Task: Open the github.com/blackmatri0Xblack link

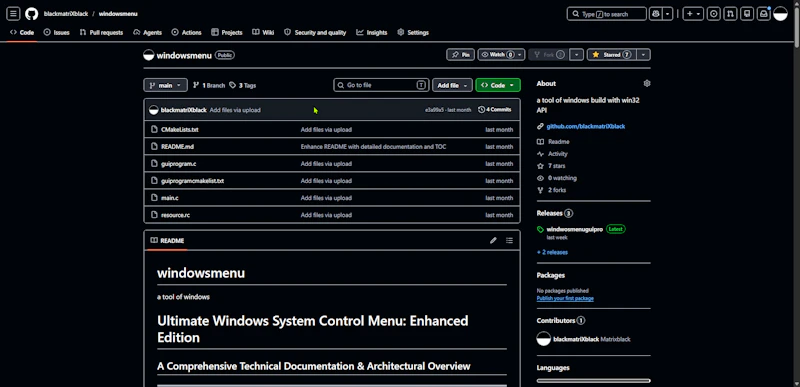Action: pyautogui.click(x=586, y=126)
